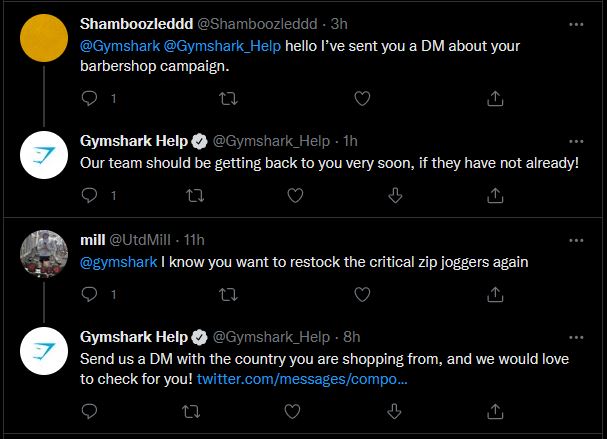The height and width of the screenshot is (439, 607).
Task: Open the twitter.com/messages/compo... link
Action: pos(302,379)
